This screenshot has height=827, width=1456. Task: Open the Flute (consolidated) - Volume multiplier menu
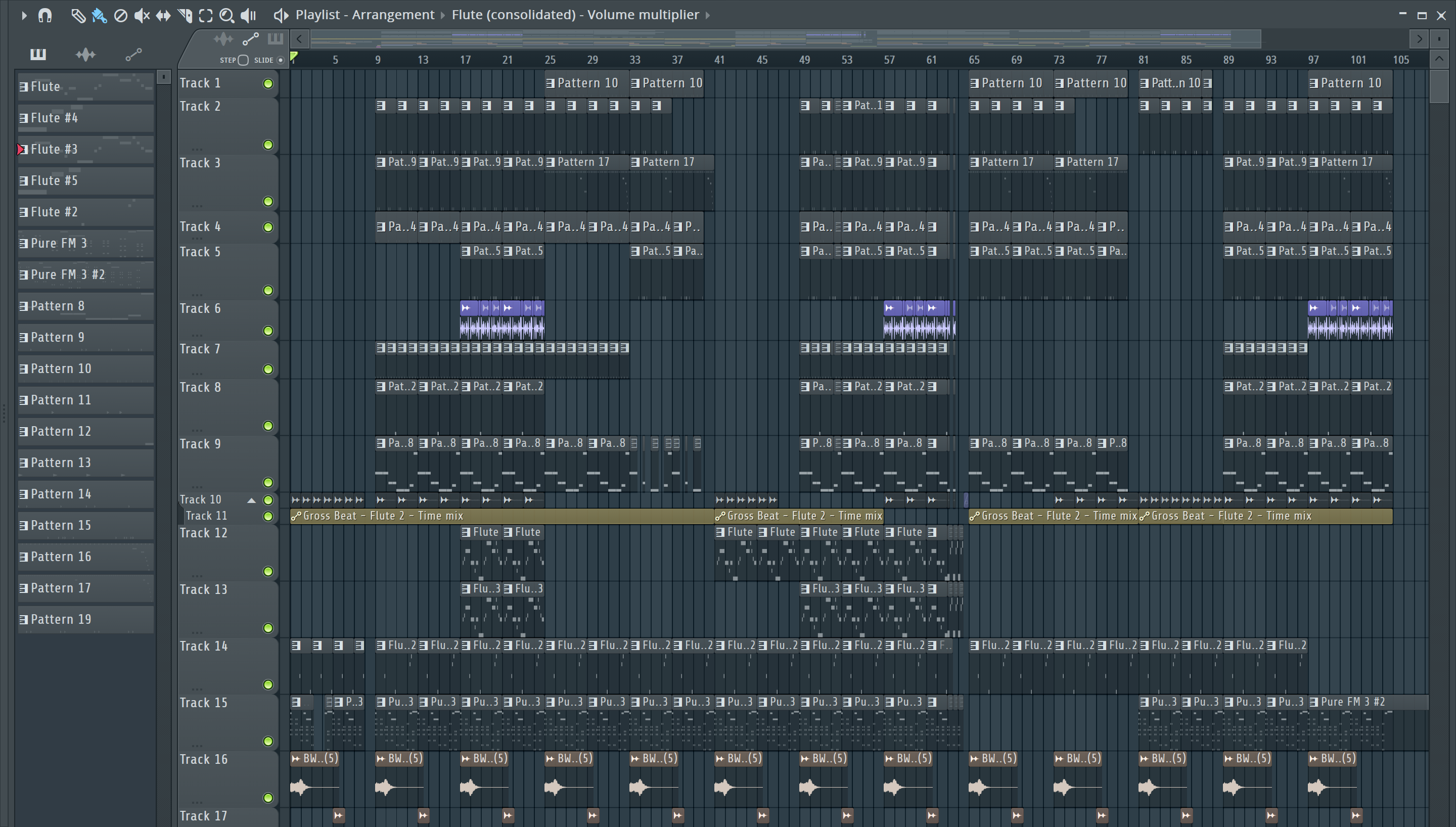click(575, 15)
